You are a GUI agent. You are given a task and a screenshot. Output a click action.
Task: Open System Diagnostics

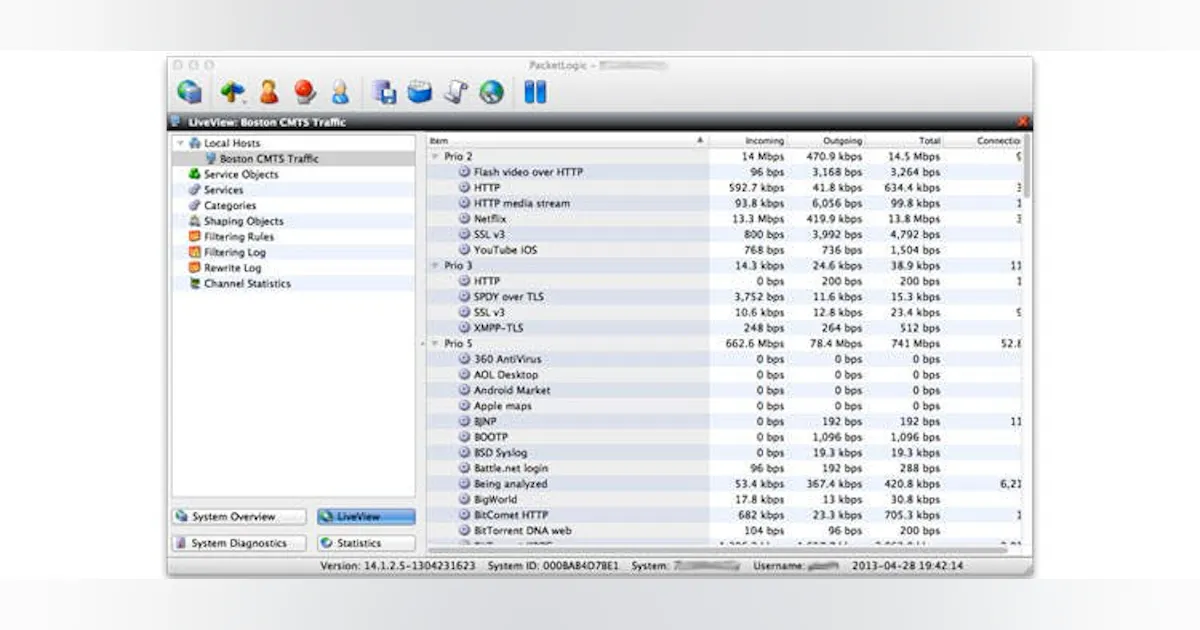tap(239, 543)
